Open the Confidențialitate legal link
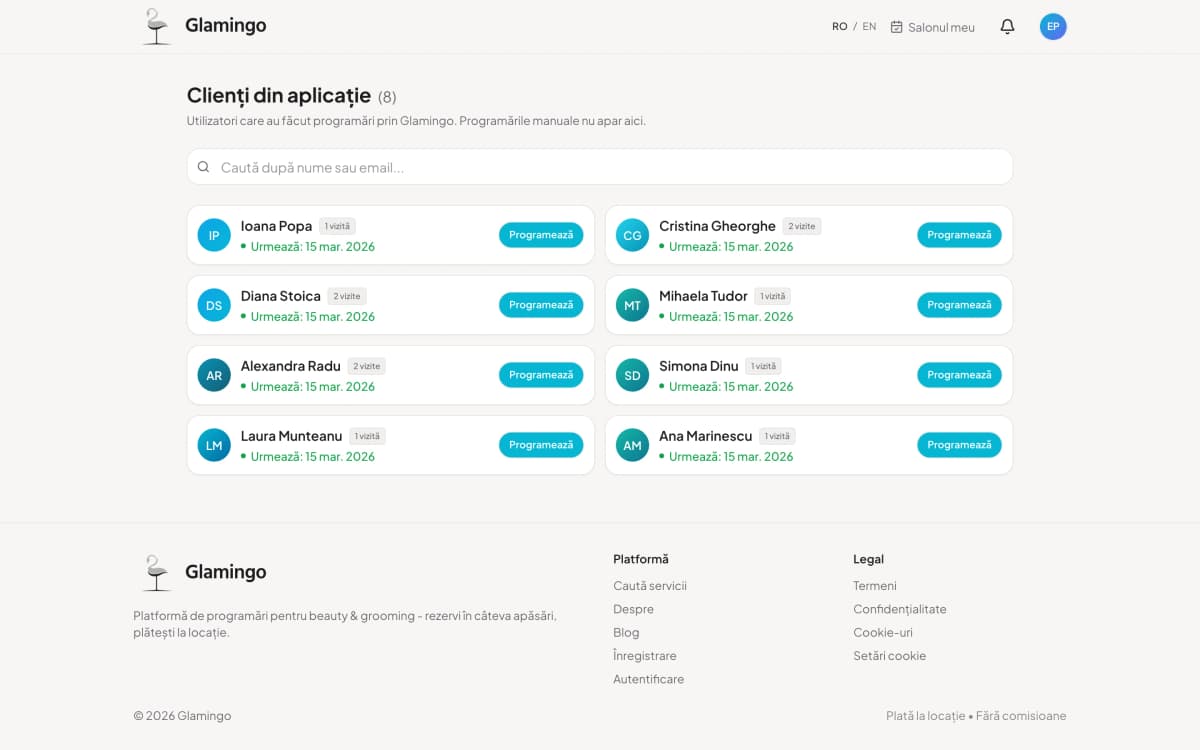Viewport: 1200px width, 750px height. (899, 609)
